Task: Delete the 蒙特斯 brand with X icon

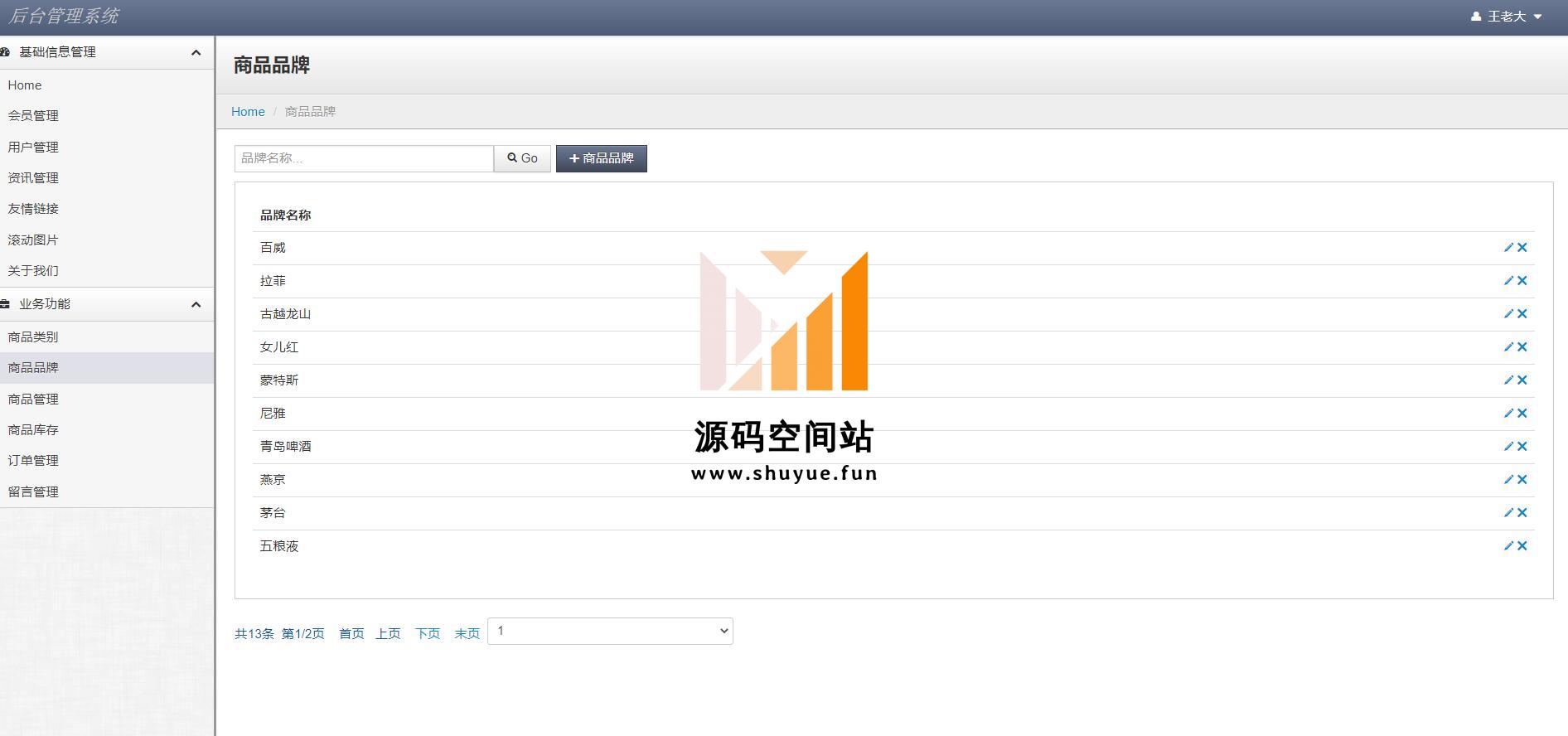Action: pos(1522,380)
